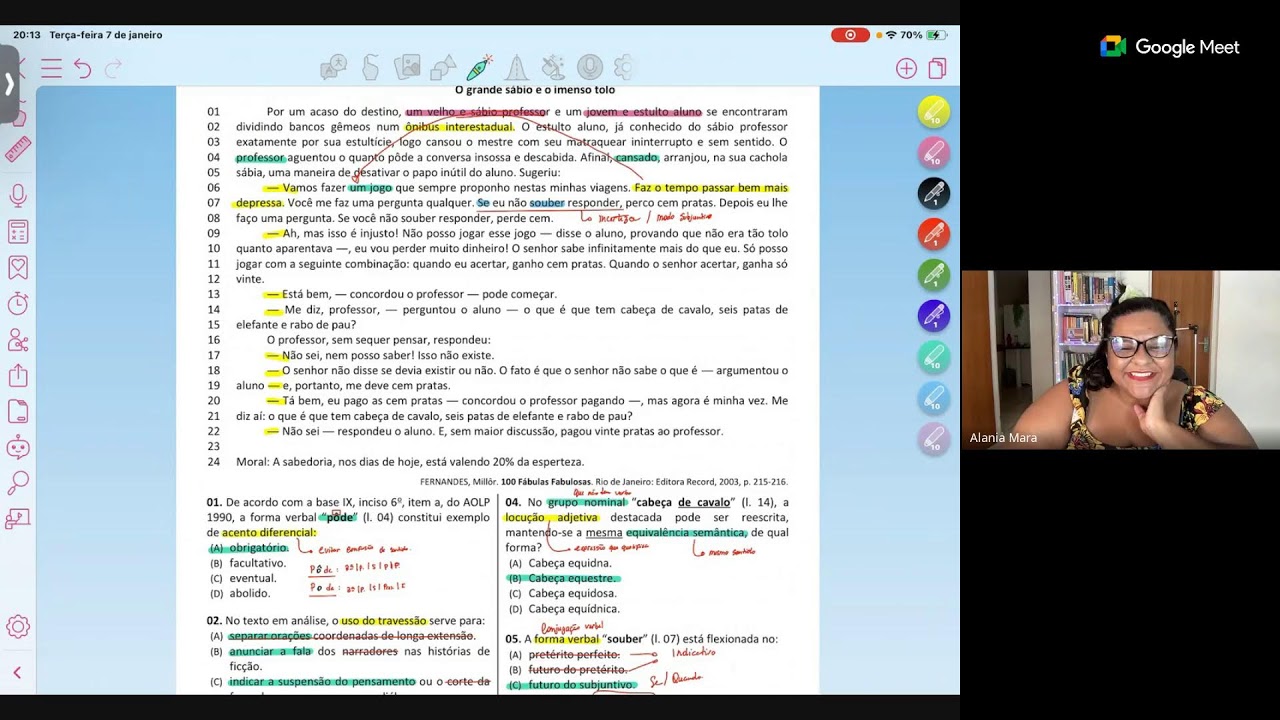The image size is (1280, 720).
Task: Open the AI robot assistant icon
Action: (18, 448)
